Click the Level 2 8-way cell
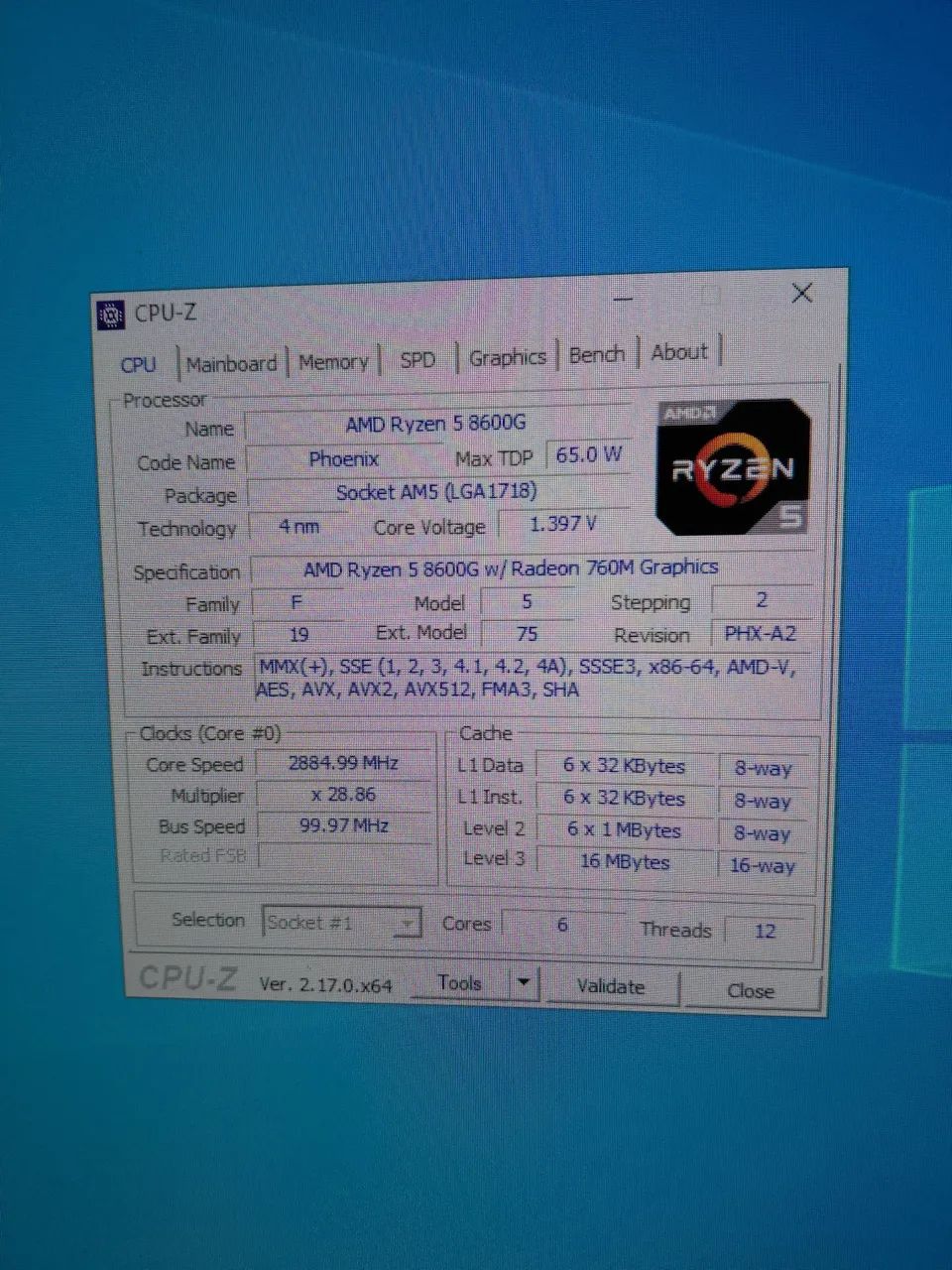 coord(763,833)
